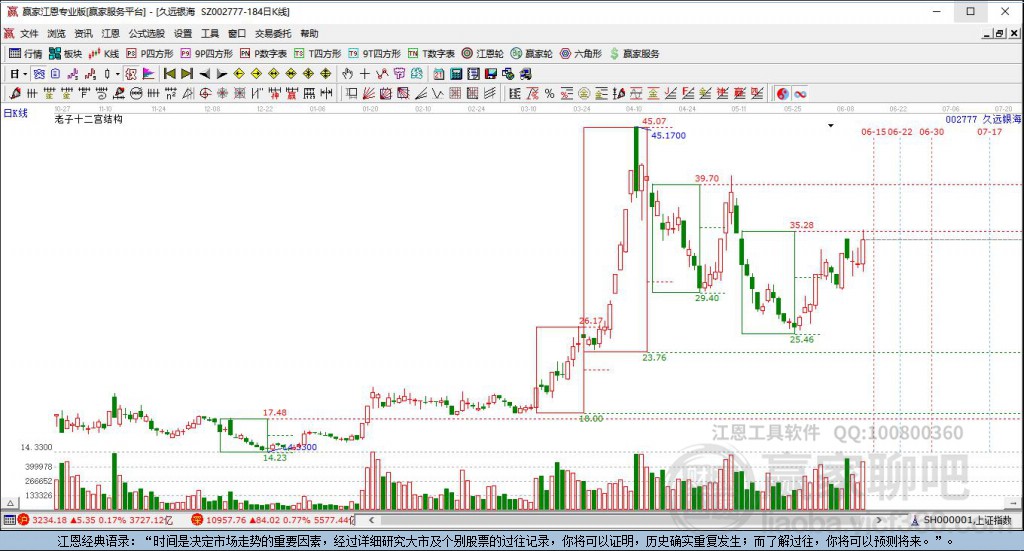
Task: Click the 板块 toolbar button
Action: [x=66, y=54]
